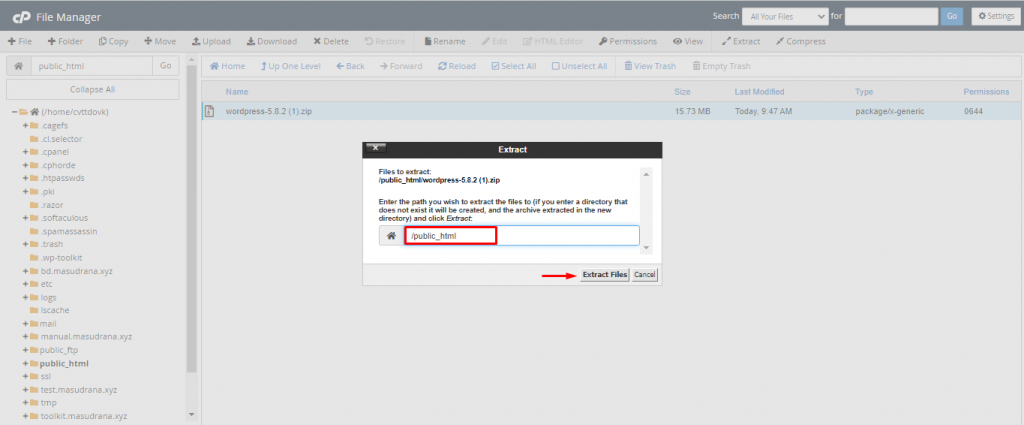Expand the .softaculous folder
The image size is (1024, 425).
(25, 218)
